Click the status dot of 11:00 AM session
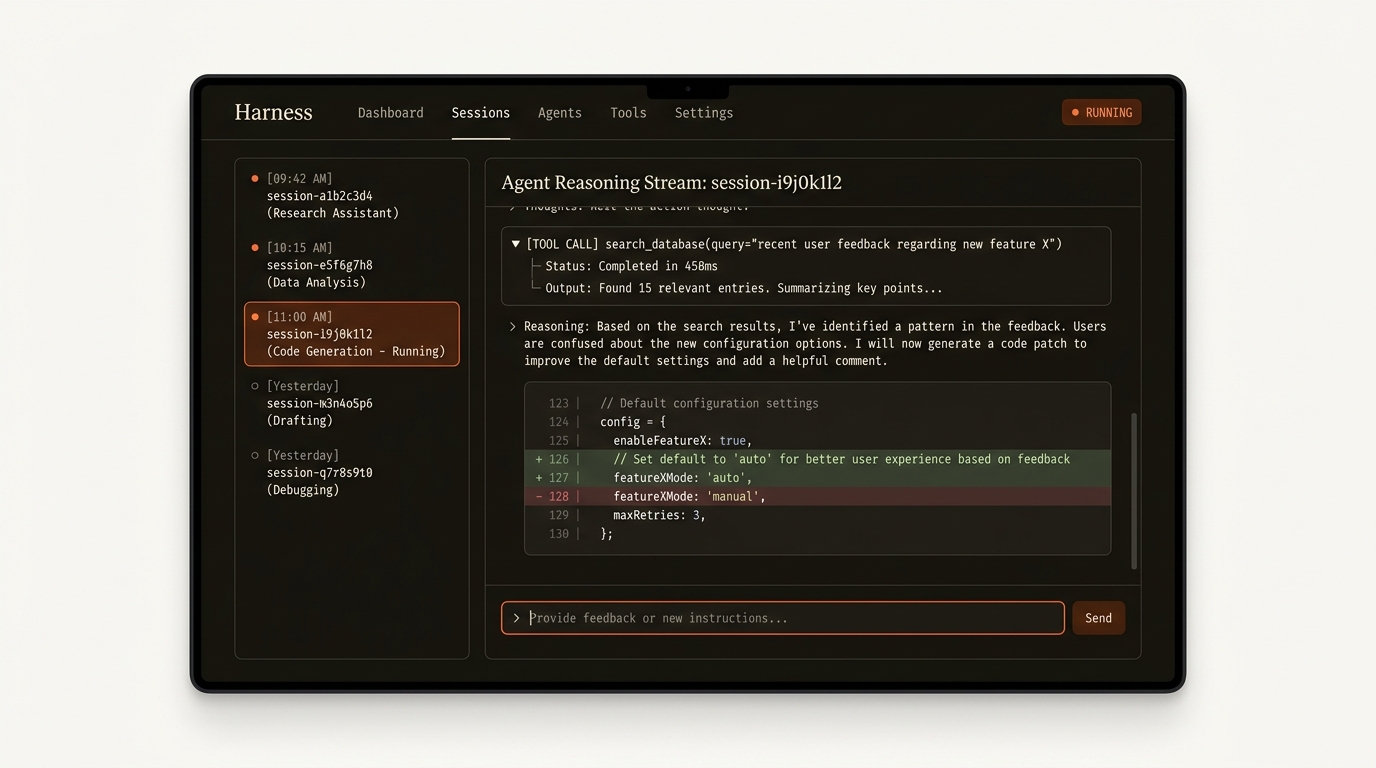The image size is (1376, 768). tap(255, 317)
